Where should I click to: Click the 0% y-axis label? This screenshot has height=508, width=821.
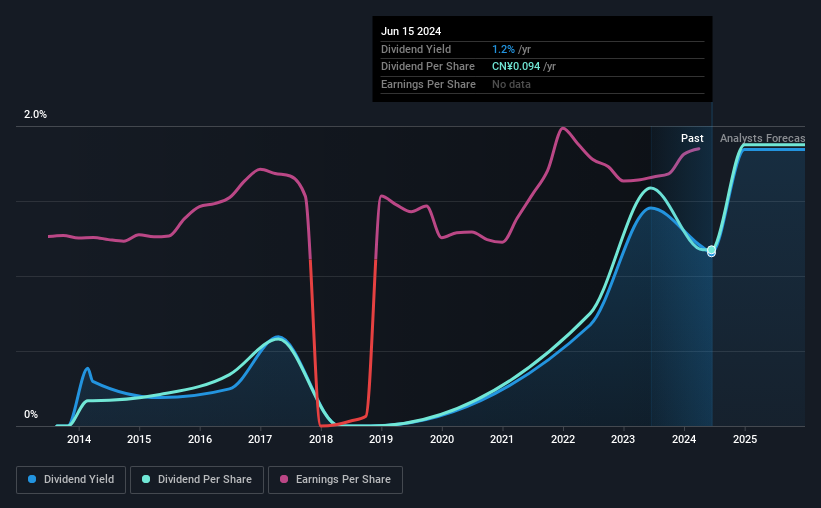(31, 414)
